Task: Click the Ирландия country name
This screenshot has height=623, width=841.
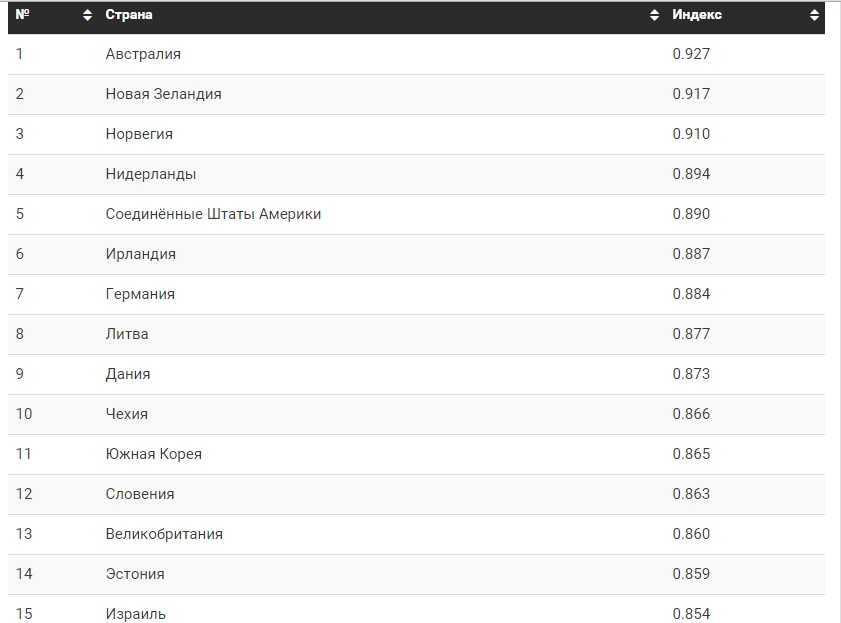Action: click(x=141, y=254)
